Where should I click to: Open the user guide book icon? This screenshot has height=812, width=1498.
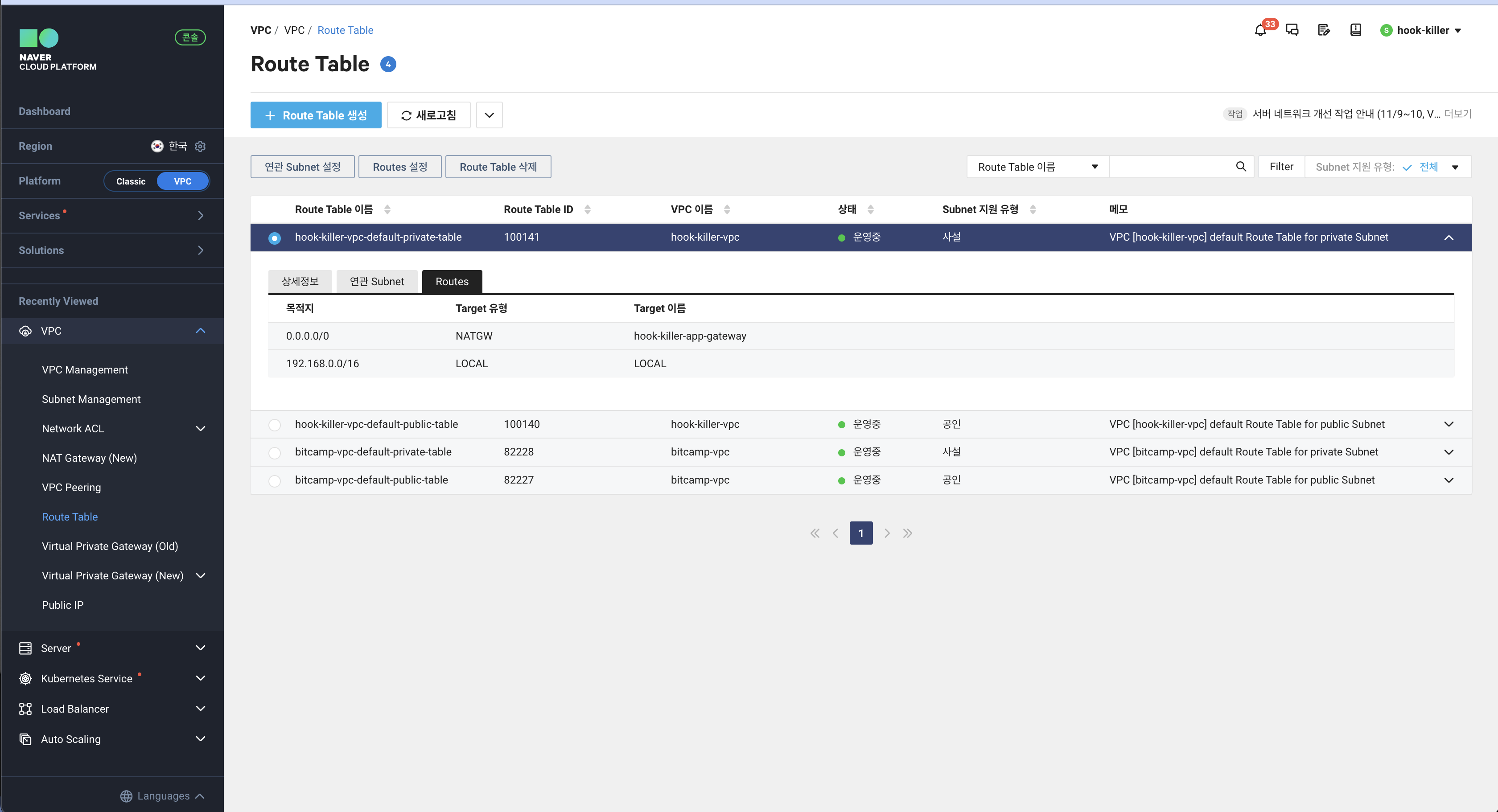pos(1355,30)
